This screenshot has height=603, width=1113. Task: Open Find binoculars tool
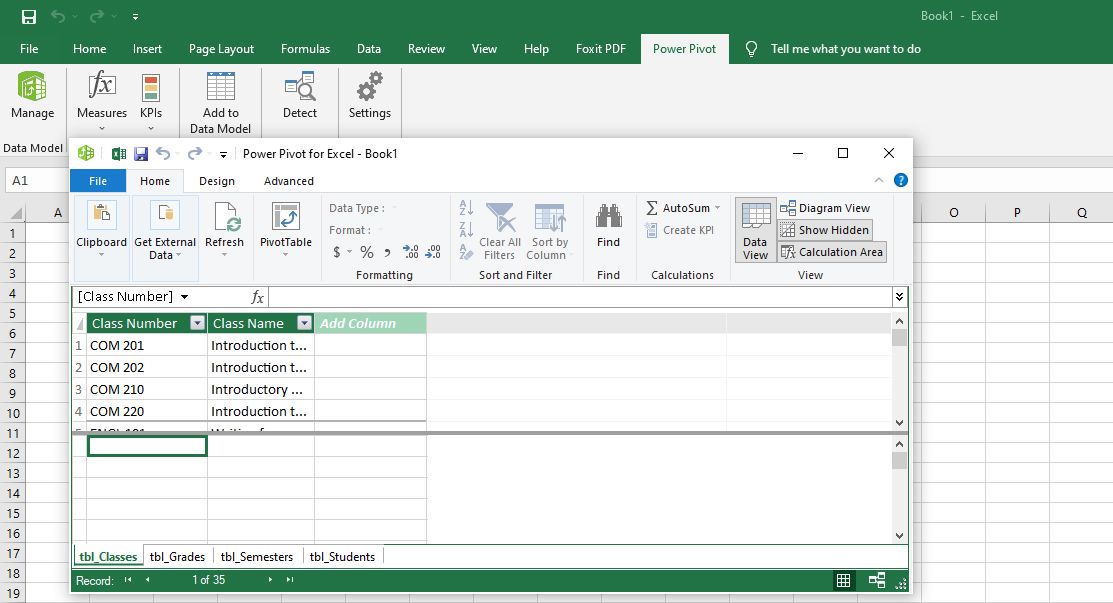(x=608, y=218)
